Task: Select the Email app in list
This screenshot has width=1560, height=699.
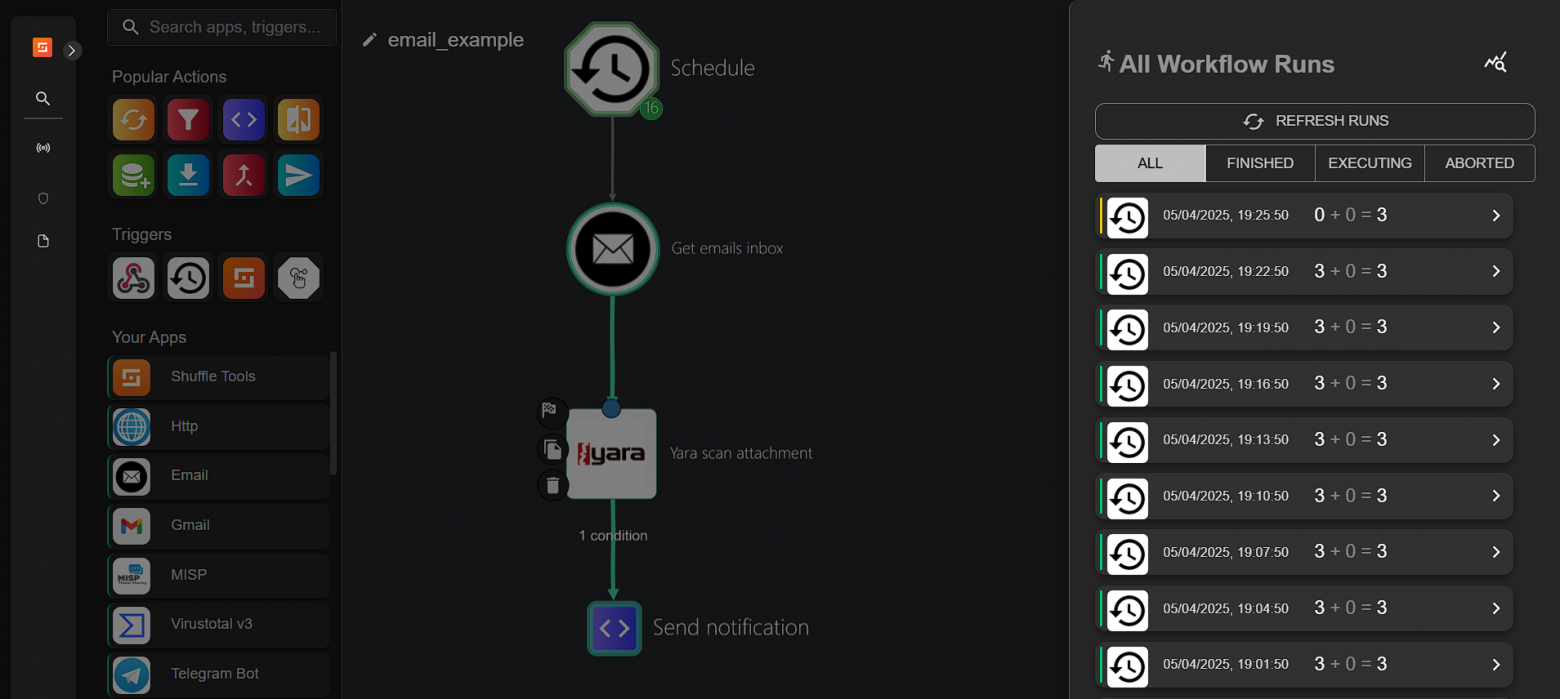Action: tap(218, 475)
